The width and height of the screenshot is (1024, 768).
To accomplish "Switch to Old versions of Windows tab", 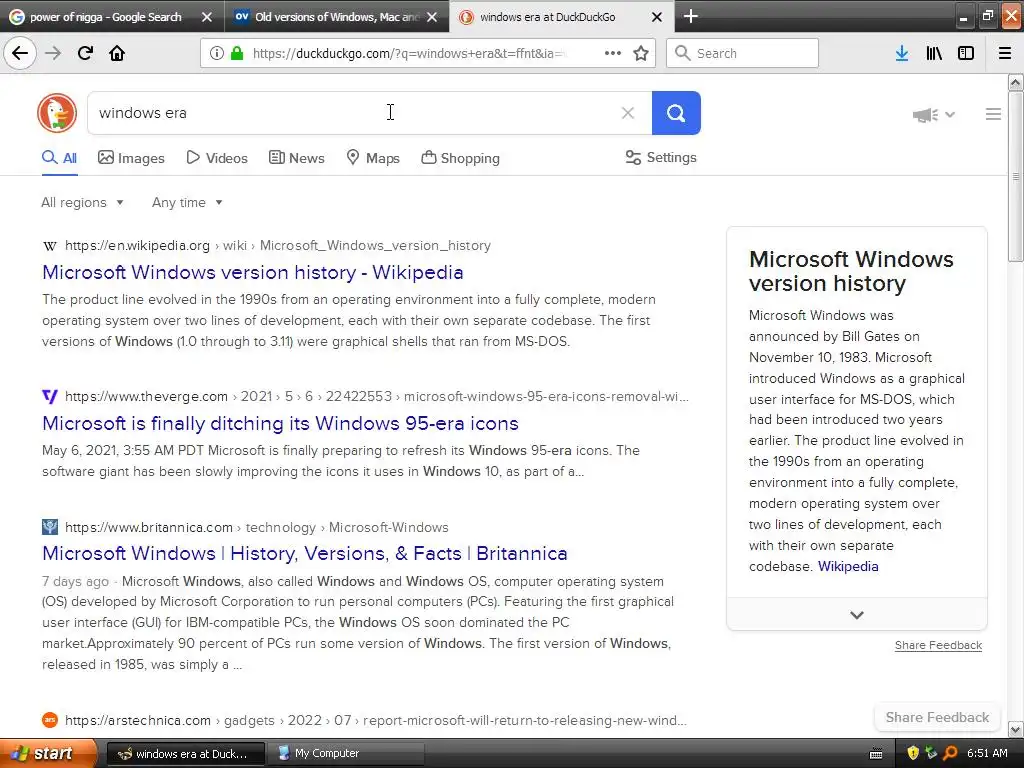I will 336,17.
